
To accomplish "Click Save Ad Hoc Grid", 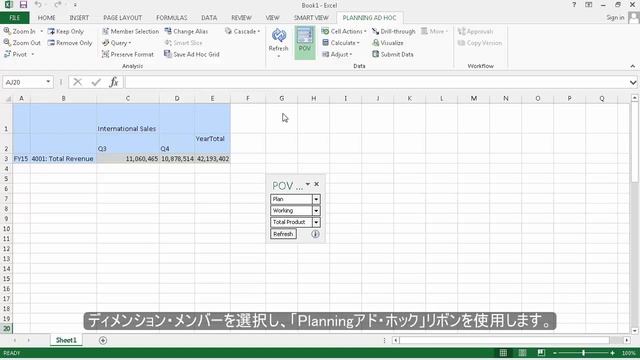I will 192,54.
